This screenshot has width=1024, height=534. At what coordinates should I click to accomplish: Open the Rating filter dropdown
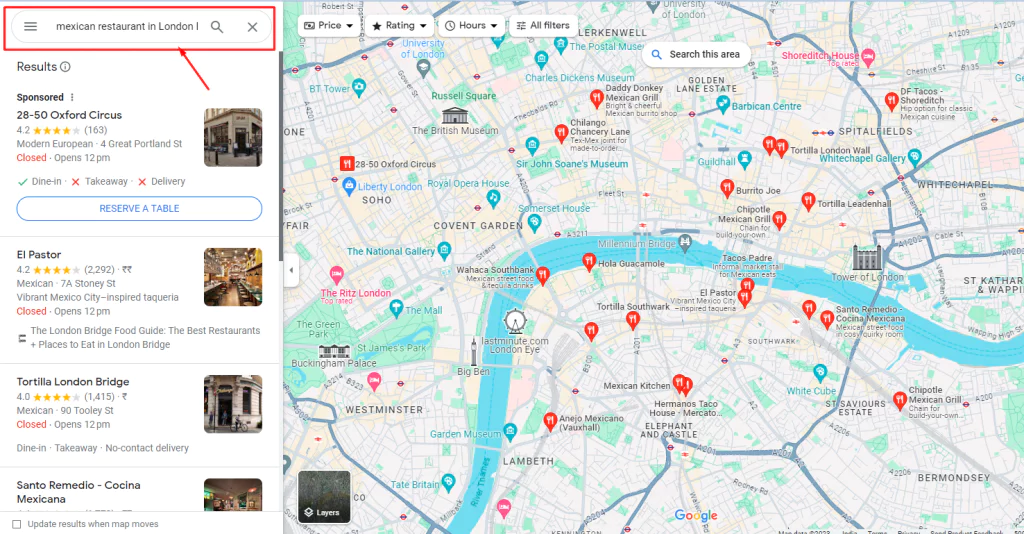(x=399, y=25)
